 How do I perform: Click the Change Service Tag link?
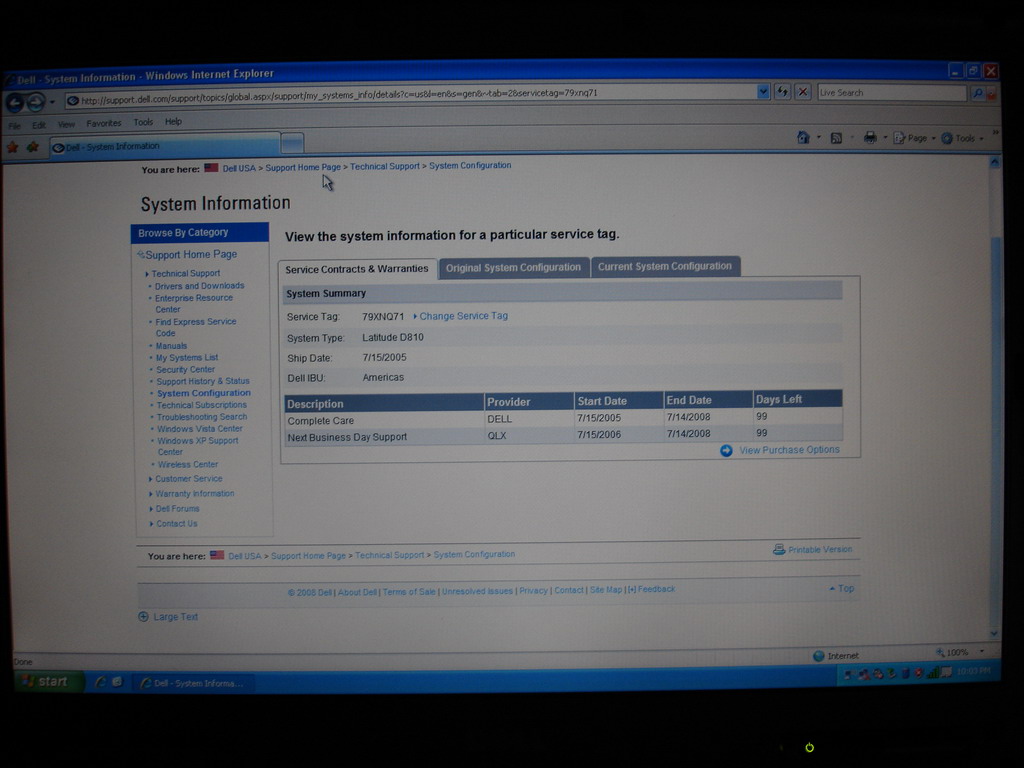click(463, 316)
